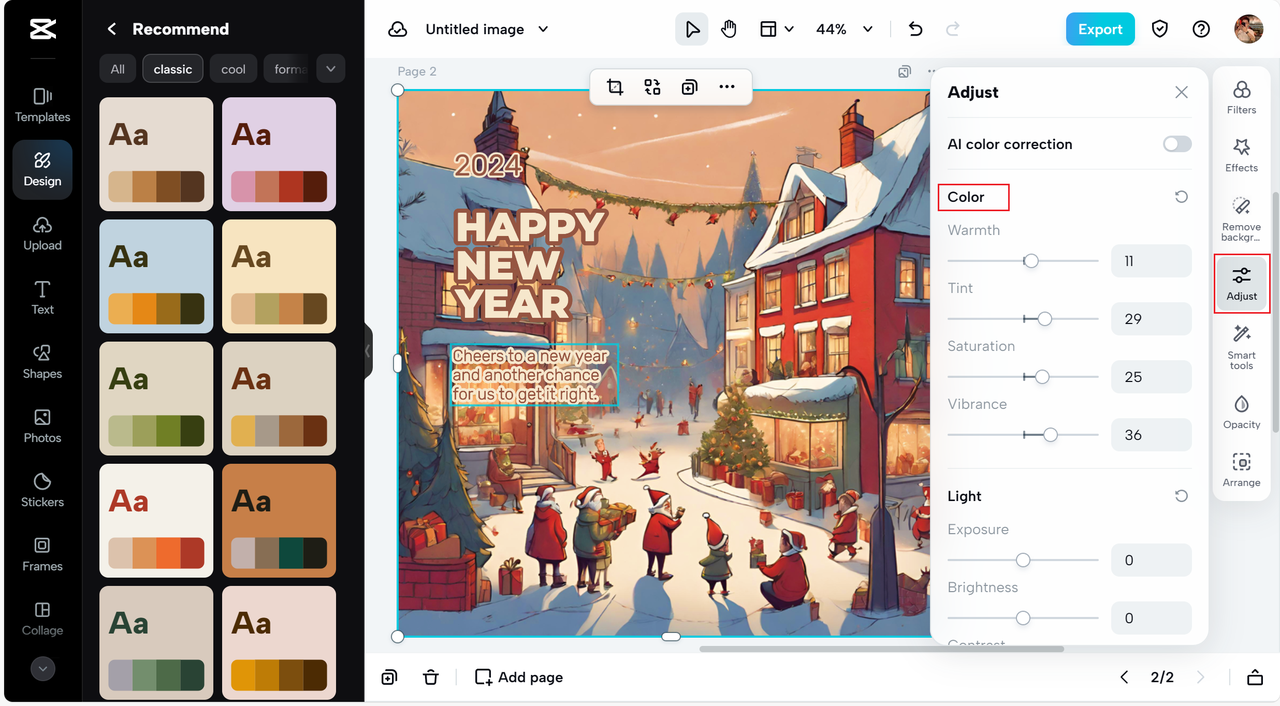This screenshot has height=706, width=1280.
Task: Close the Adjust panel
Action: (1181, 92)
